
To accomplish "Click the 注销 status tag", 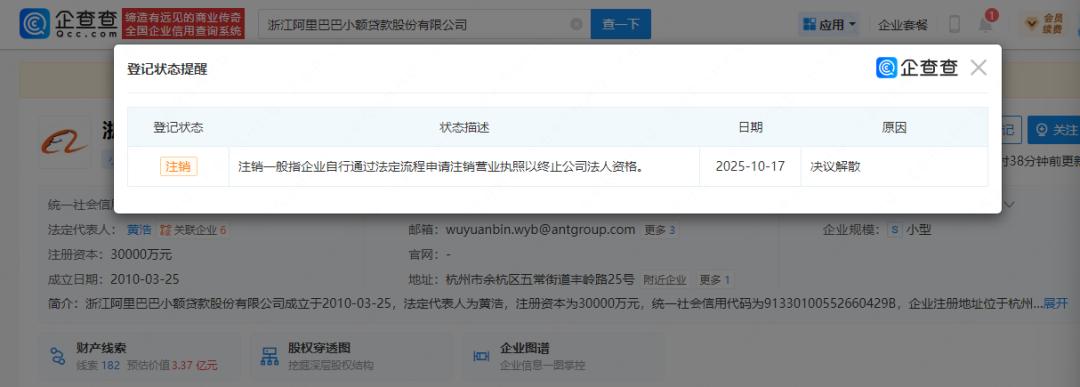I will 178,167.
